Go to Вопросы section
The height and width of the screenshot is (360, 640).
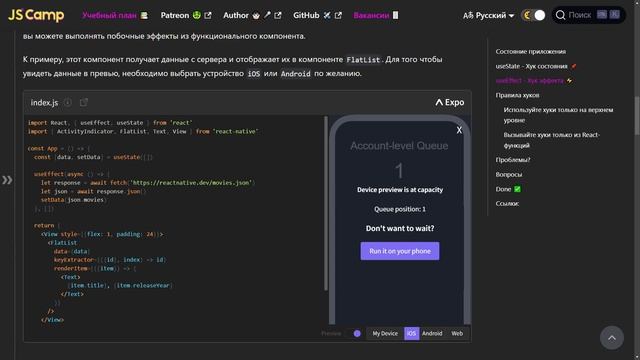point(509,174)
